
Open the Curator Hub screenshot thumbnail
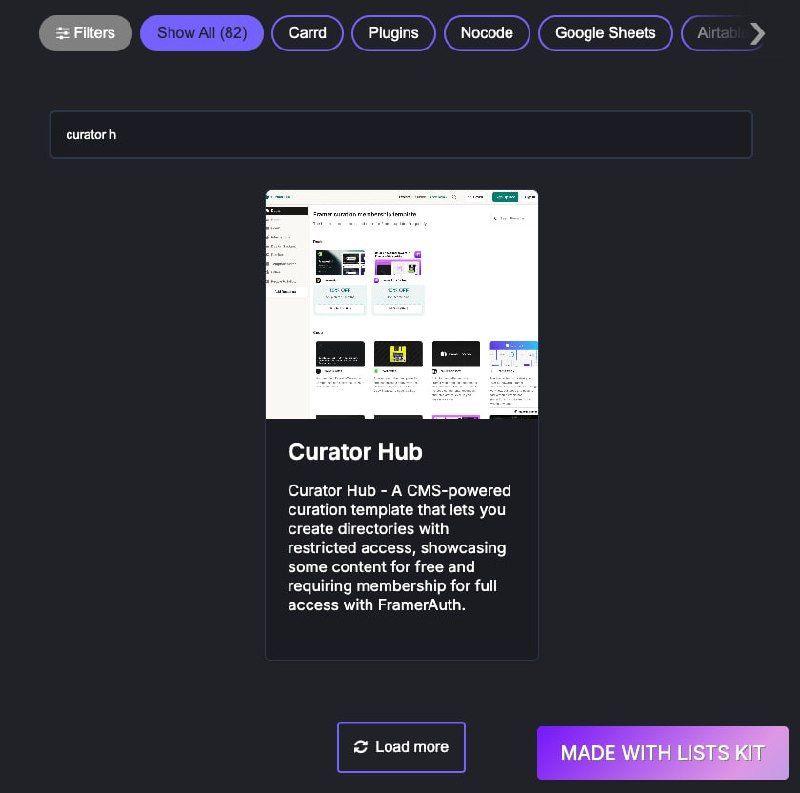pyautogui.click(x=402, y=305)
